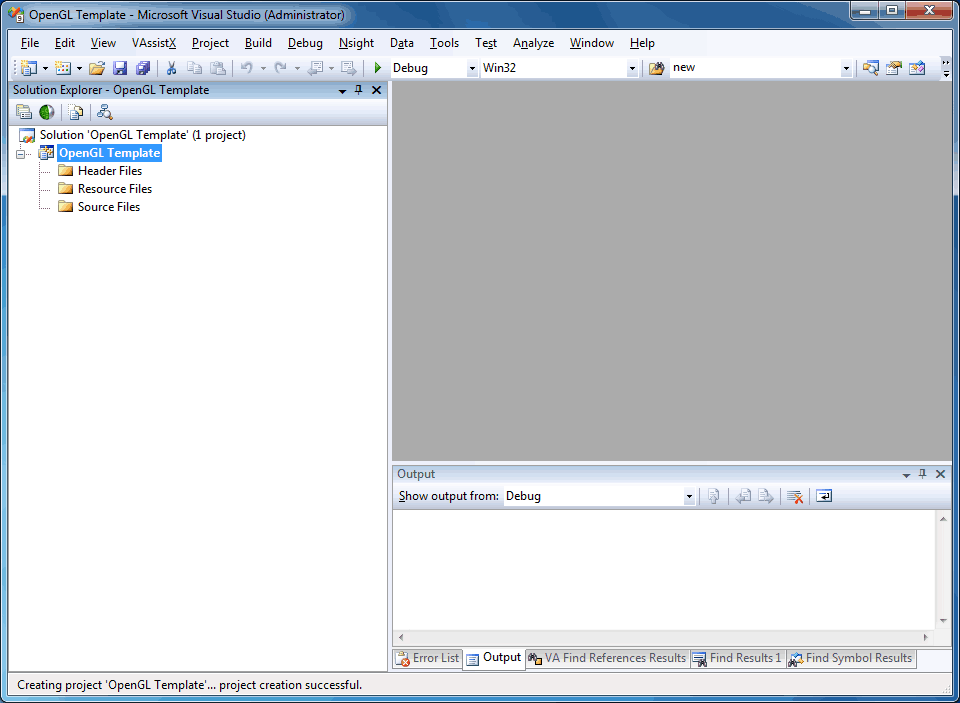Switch to Find Symbol Results tab
Screen dimensions: 960x703
click(x=850, y=658)
